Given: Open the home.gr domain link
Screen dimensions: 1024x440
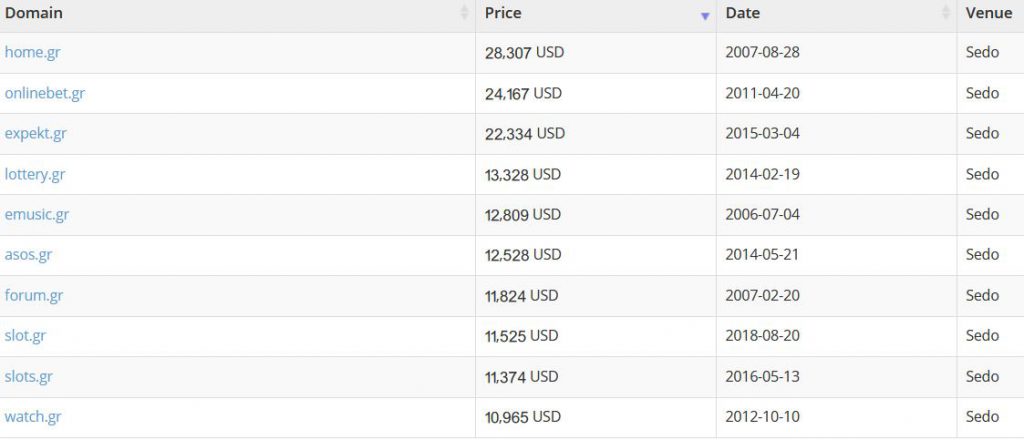Looking at the screenshot, I should click(33, 52).
